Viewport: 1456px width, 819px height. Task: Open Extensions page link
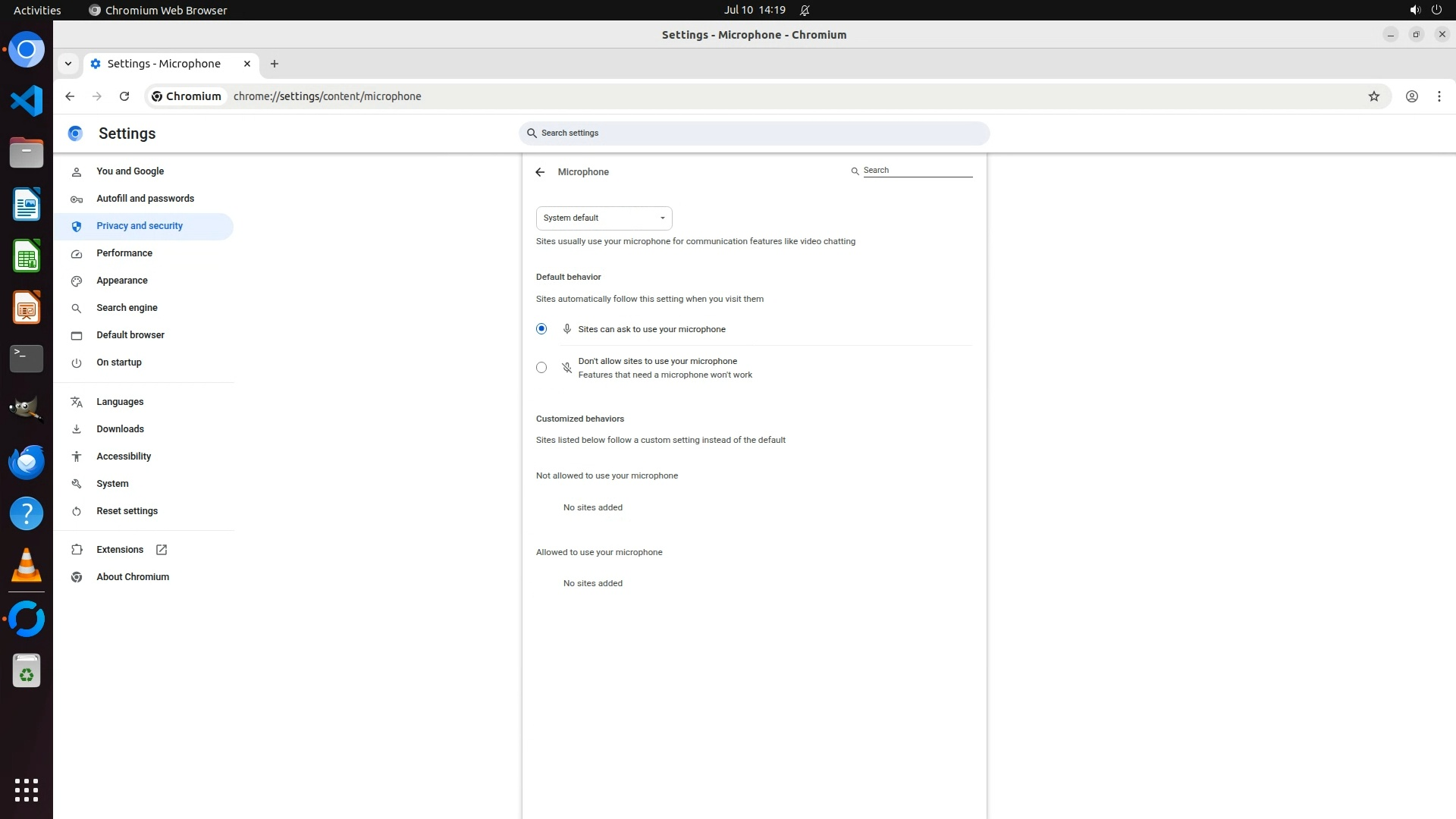tap(120, 550)
